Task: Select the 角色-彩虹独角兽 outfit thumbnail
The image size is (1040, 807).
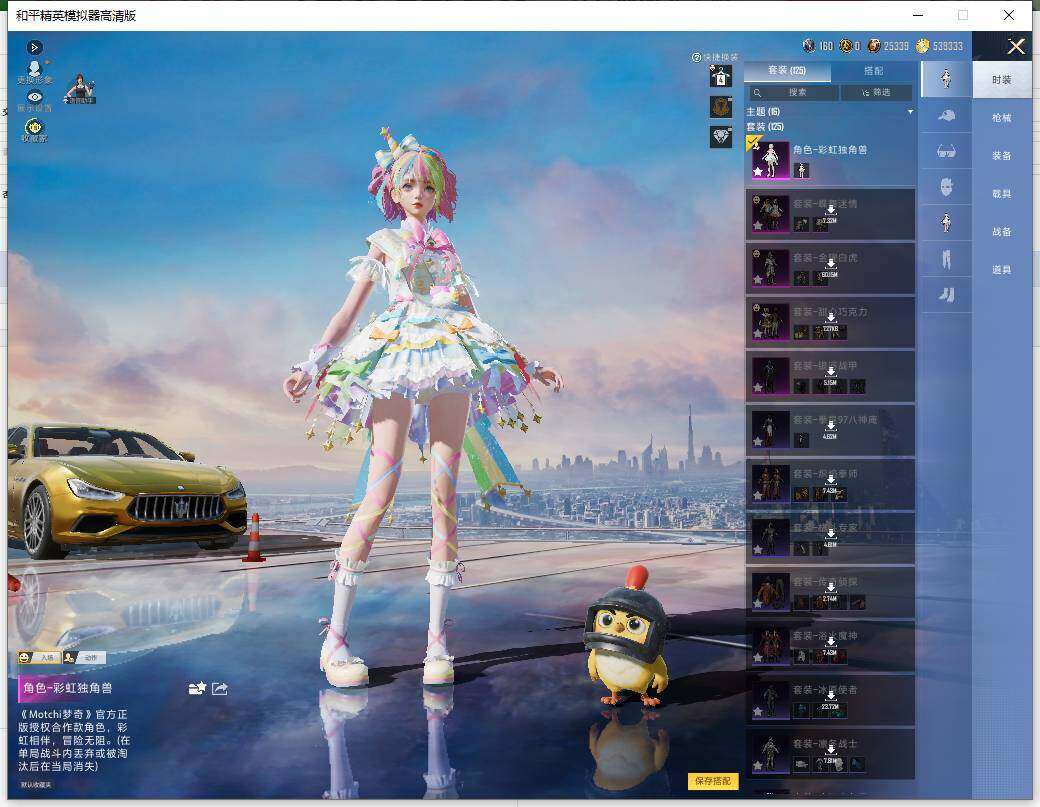Action: 770,160
